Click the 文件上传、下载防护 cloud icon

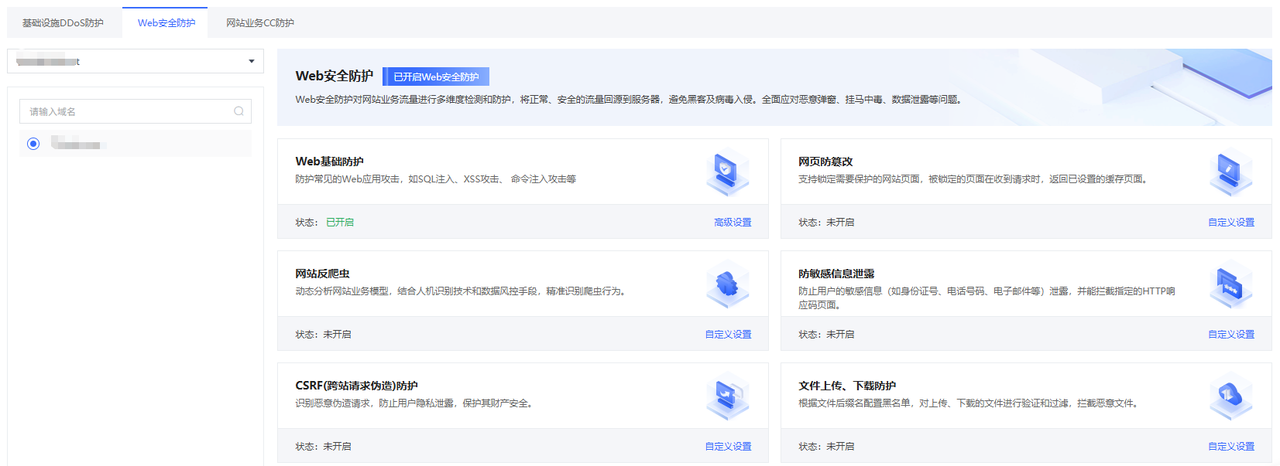pyautogui.click(x=1229, y=397)
